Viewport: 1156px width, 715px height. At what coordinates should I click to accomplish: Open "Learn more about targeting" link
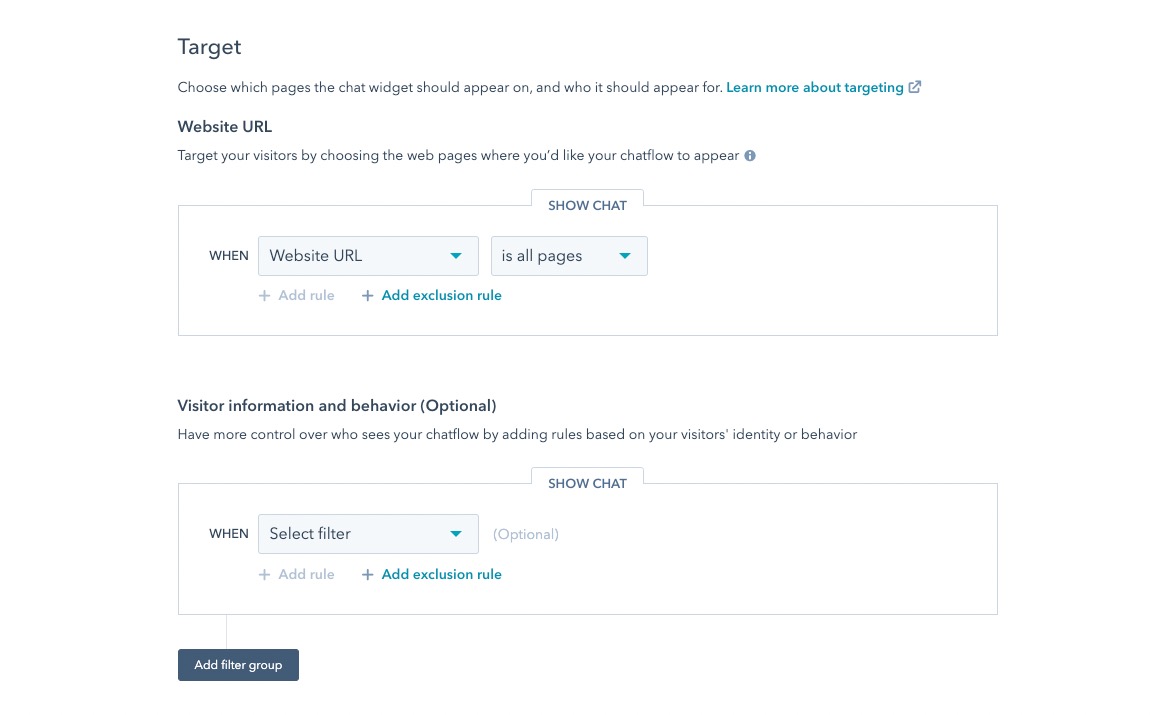click(x=814, y=88)
